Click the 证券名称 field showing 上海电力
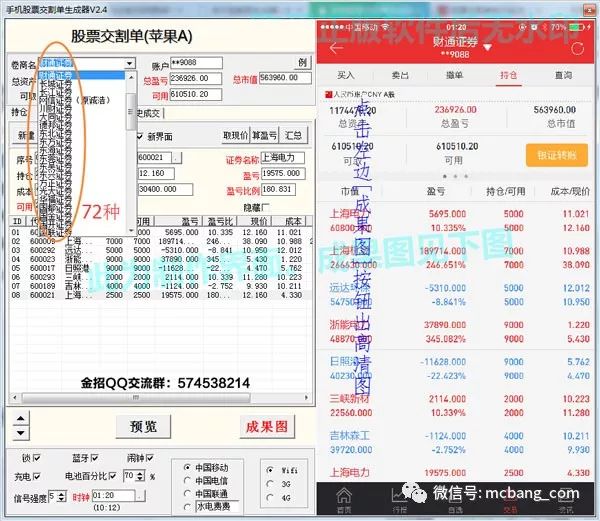Screen dimensions: 600x521 click(282, 158)
